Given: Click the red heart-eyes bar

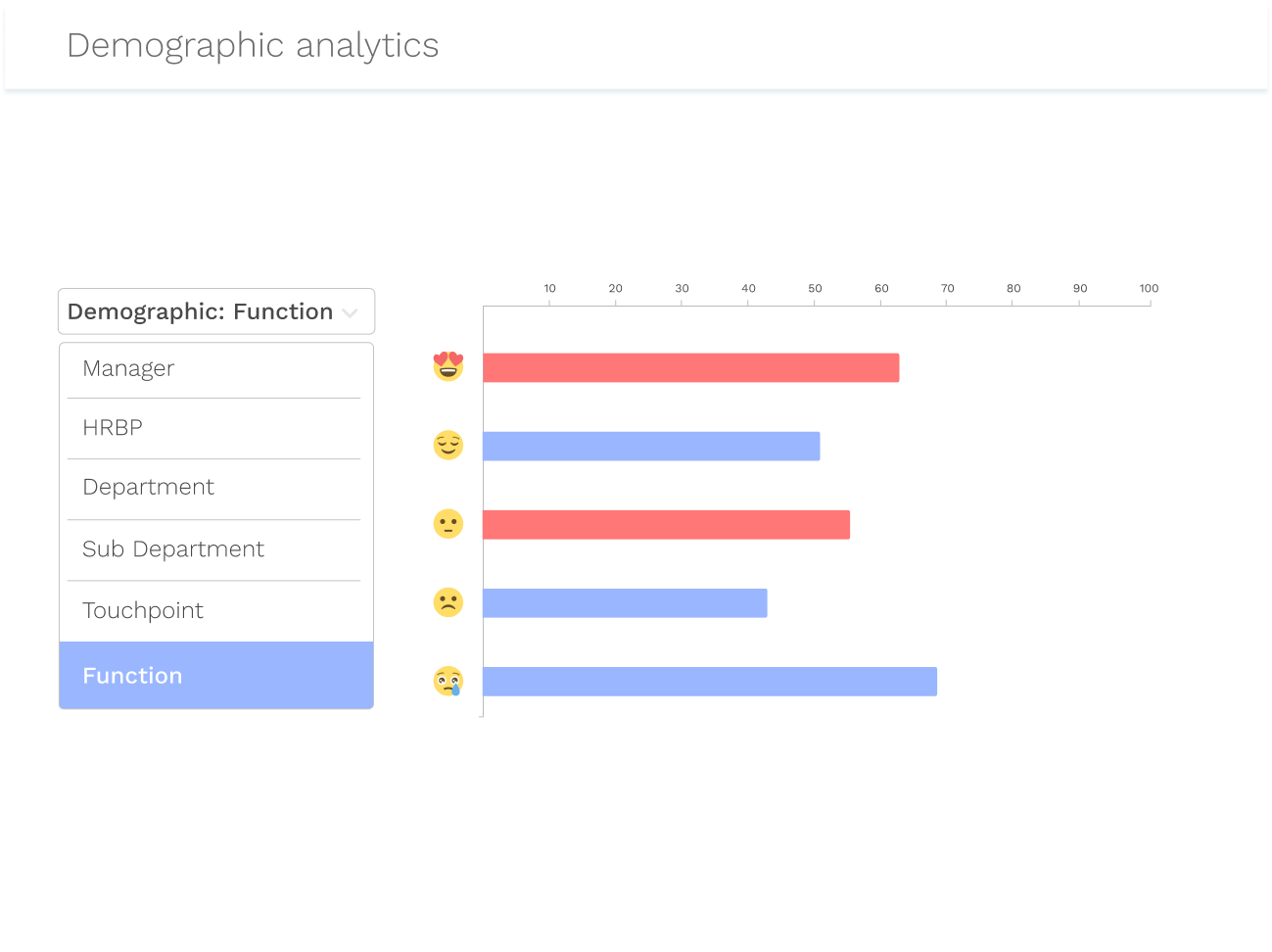Looking at the screenshot, I should click(690, 368).
